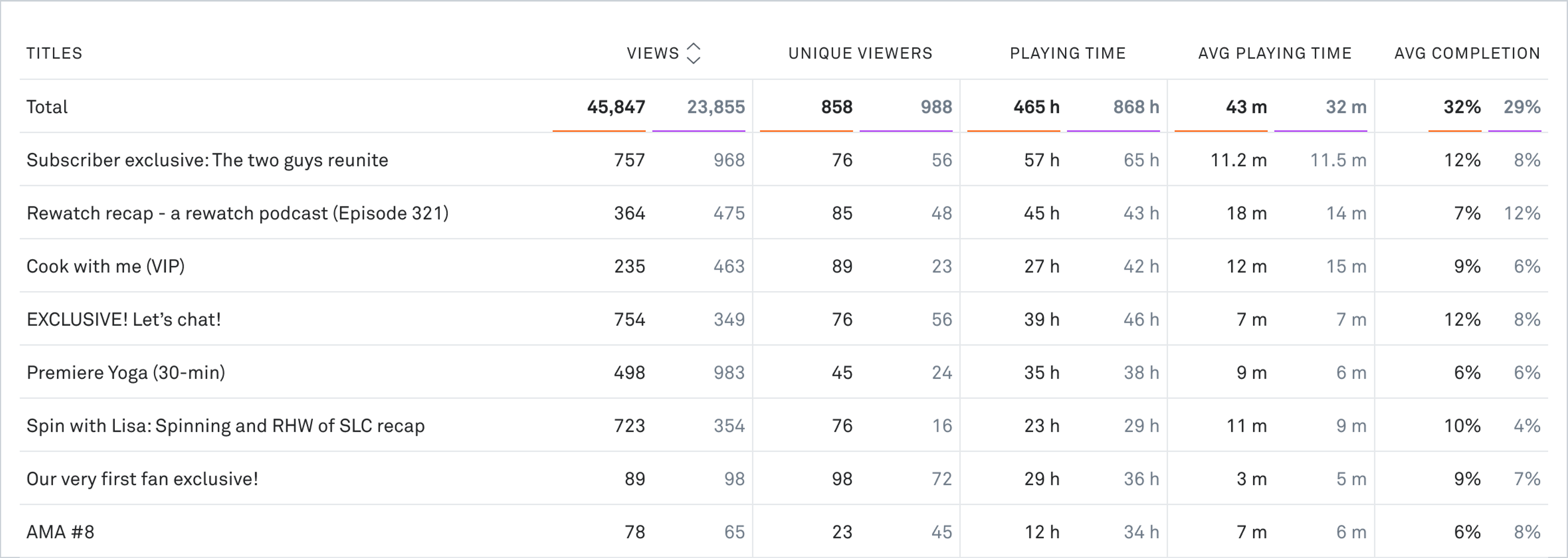Open the 'EXCLUSIVE! Let's chat!' title
Image resolution: width=1568 pixels, height=558 pixels.
pyautogui.click(x=124, y=320)
